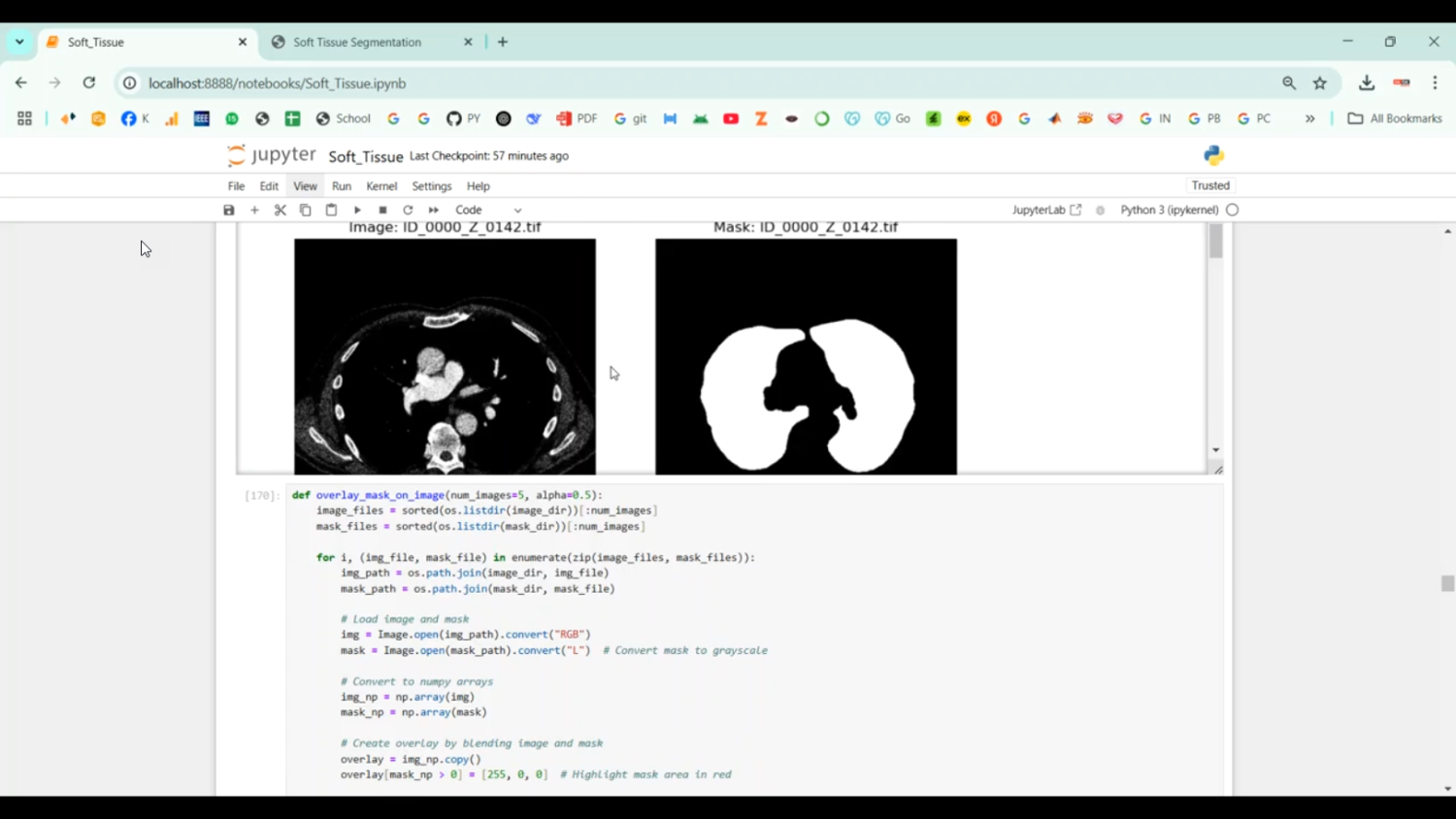Expand the browser tab search chevron

[x=19, y=42]
